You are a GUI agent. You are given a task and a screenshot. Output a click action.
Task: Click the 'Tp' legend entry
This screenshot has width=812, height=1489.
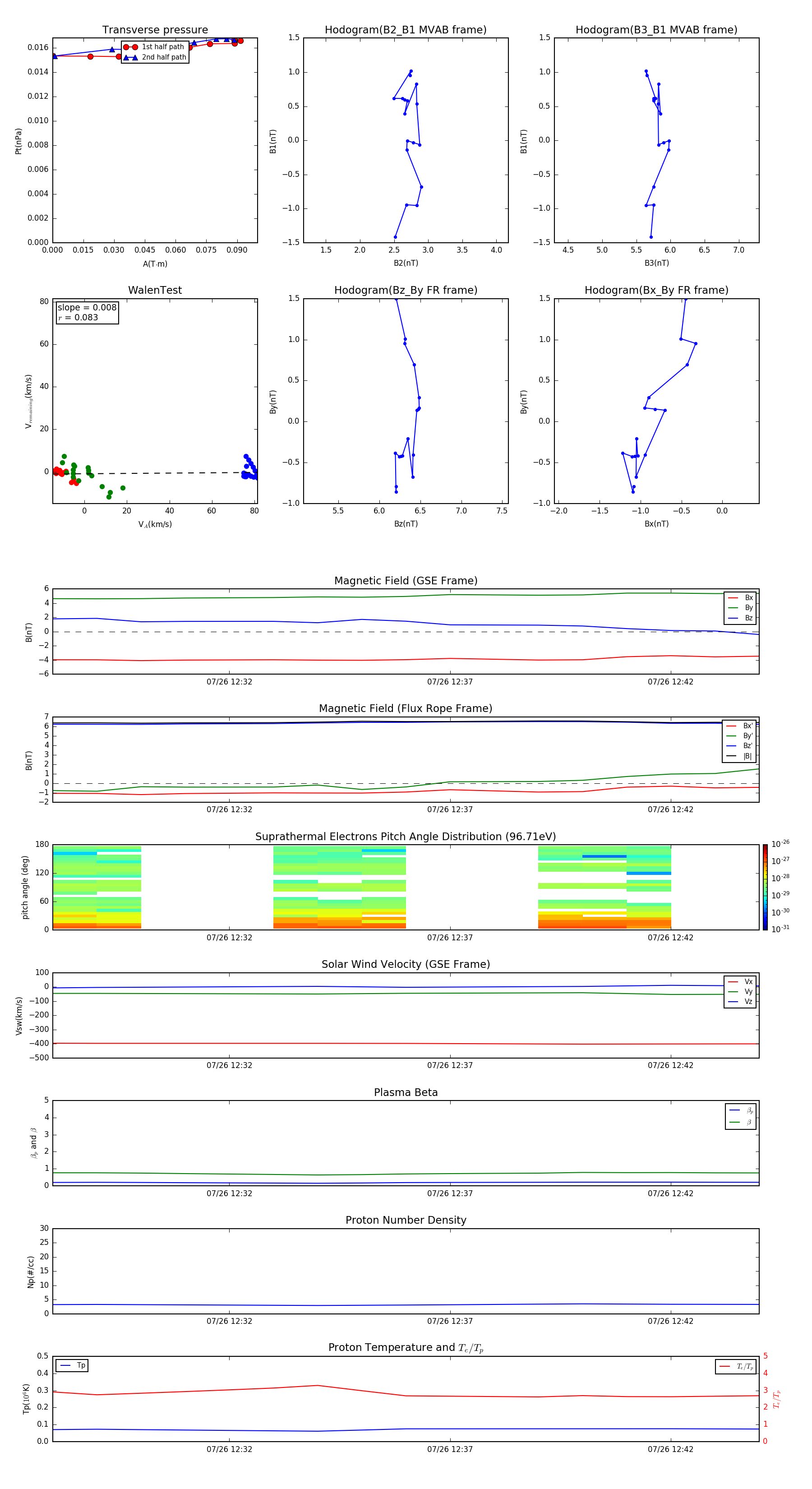pyautogui.click(x=72, y=1365)
